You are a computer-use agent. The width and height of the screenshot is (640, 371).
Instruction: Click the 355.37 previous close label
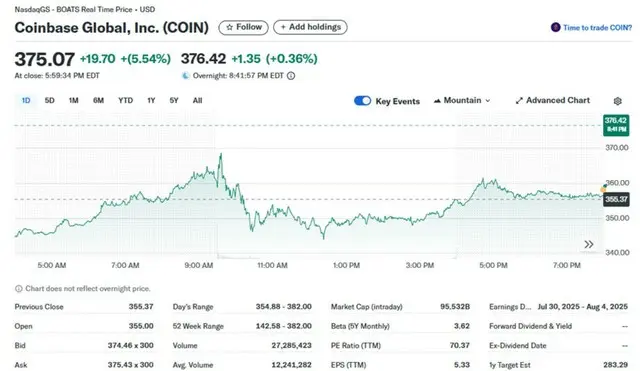(616, 199)
